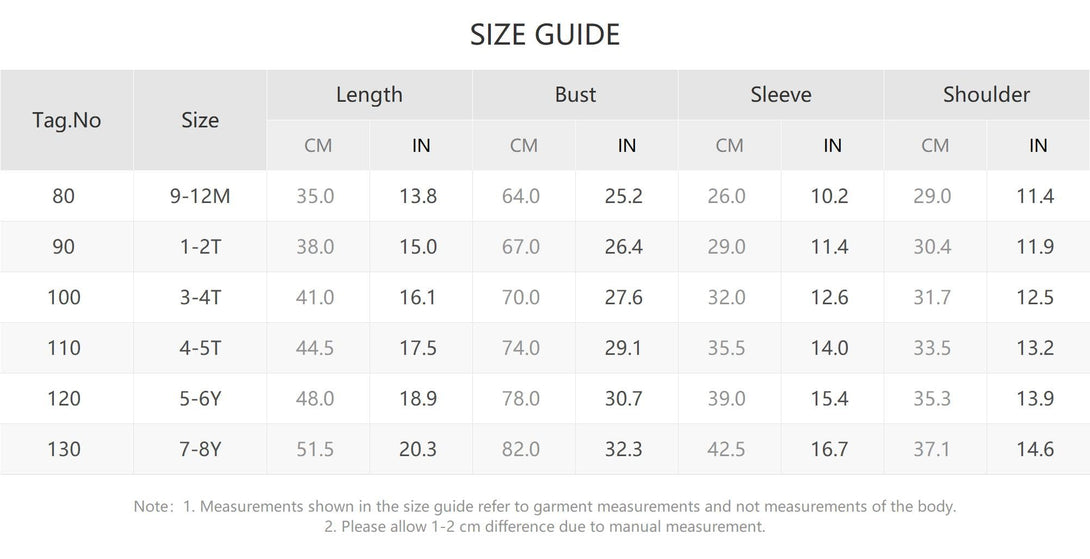This screenshot has height=559, width=1090.
Task: Click the Bust column header
Action: 575,95
